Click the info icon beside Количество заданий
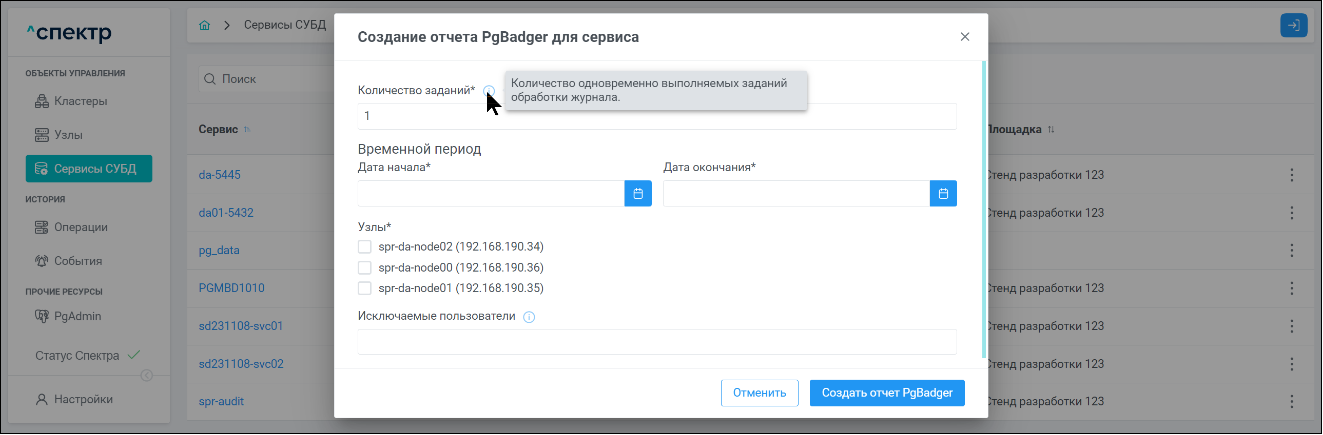Screen dimensions: 1323x435 click(x=488, y=91)
